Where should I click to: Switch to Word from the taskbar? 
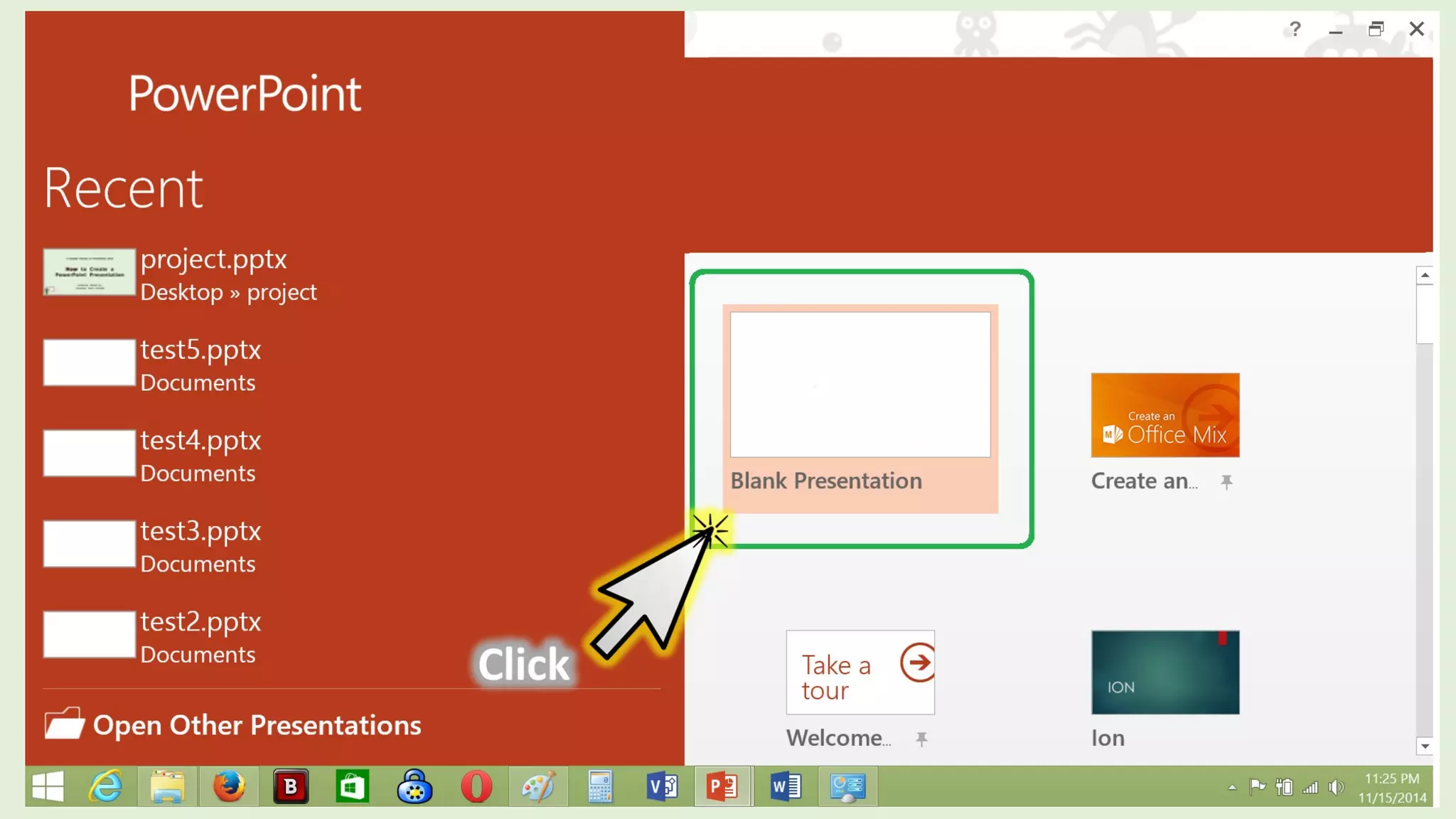(786, 787)
